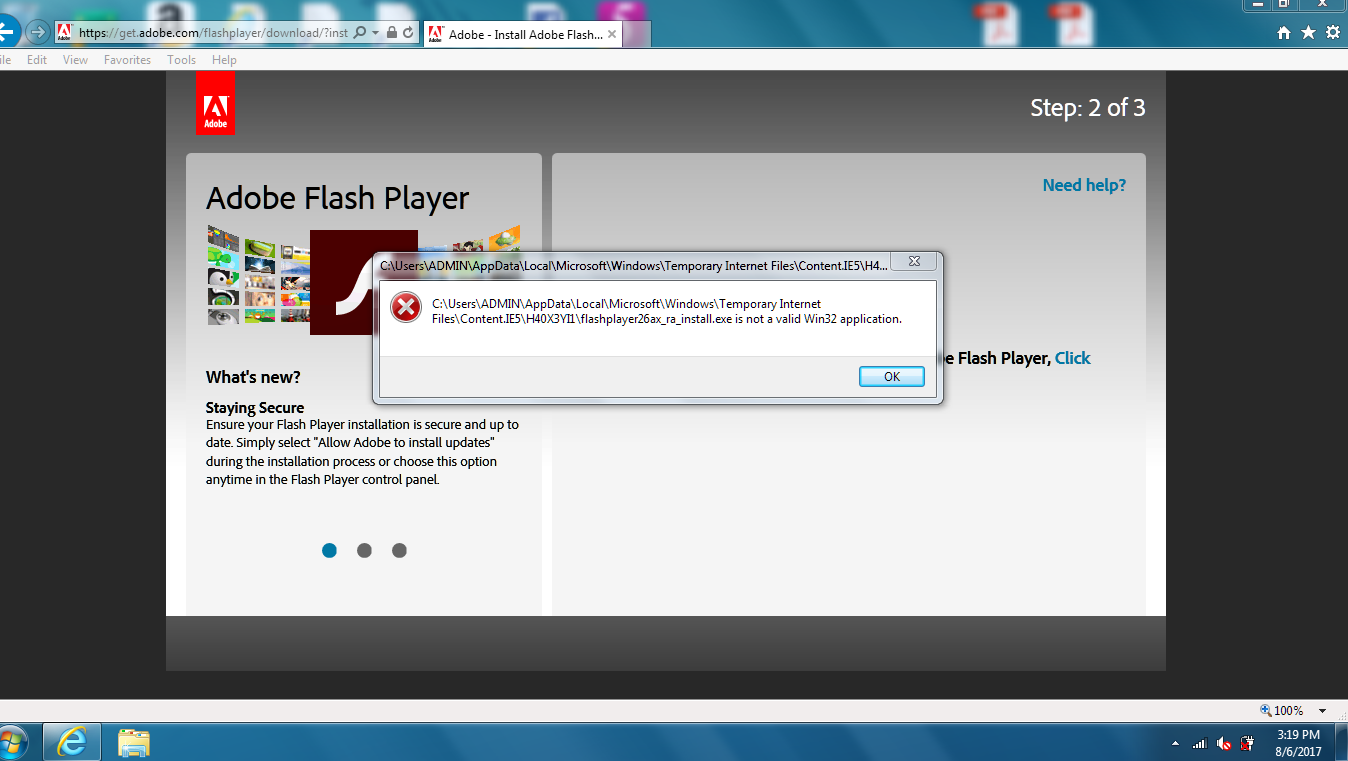
Task: Click the Adobe favicon in the address bar
Action: 64,32
